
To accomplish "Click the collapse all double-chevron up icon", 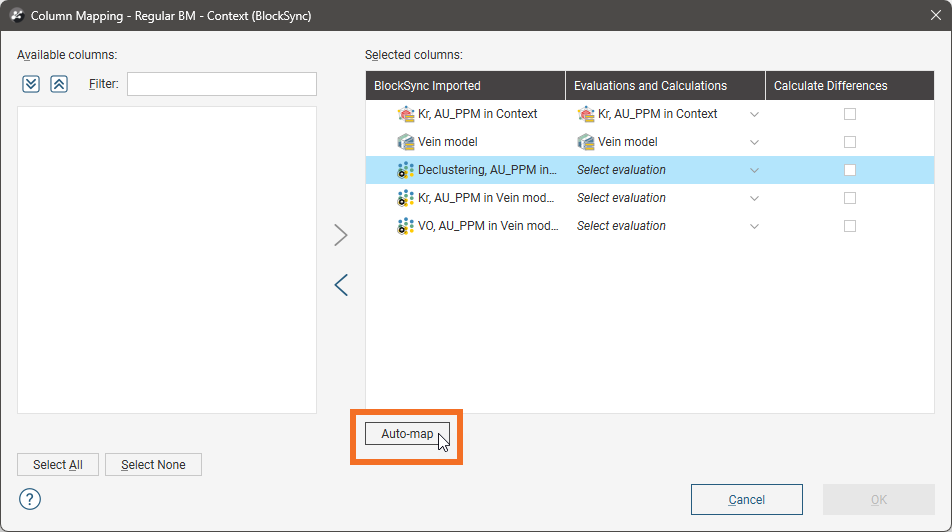I will click(59, 84).
